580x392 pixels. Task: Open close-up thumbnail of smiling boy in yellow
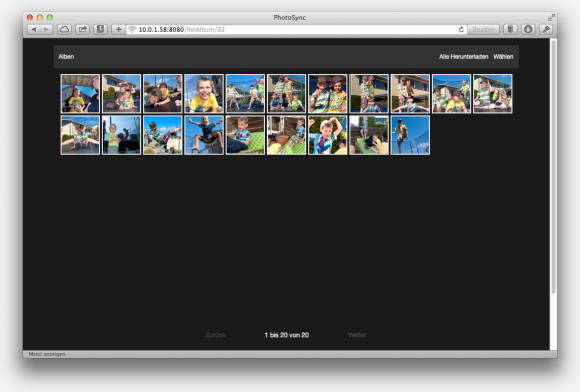[204, 94]
